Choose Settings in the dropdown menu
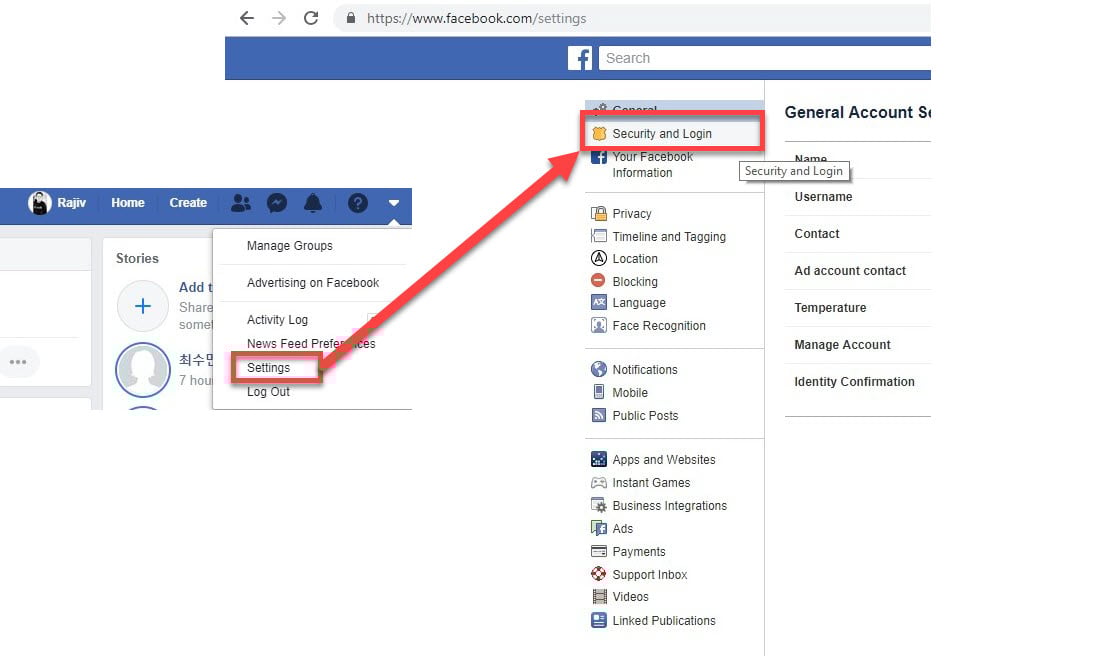Image resolution: width=1112 pixels, height=656 pixels. [x=269, y=367]
